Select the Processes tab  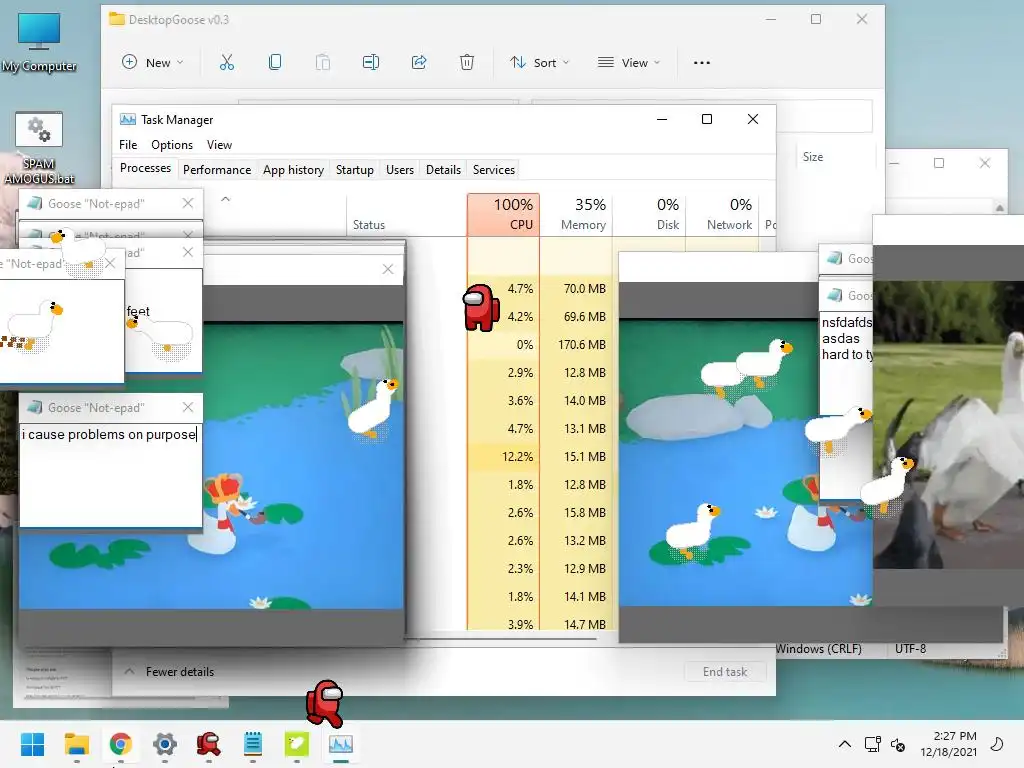[x=145, y=168]
